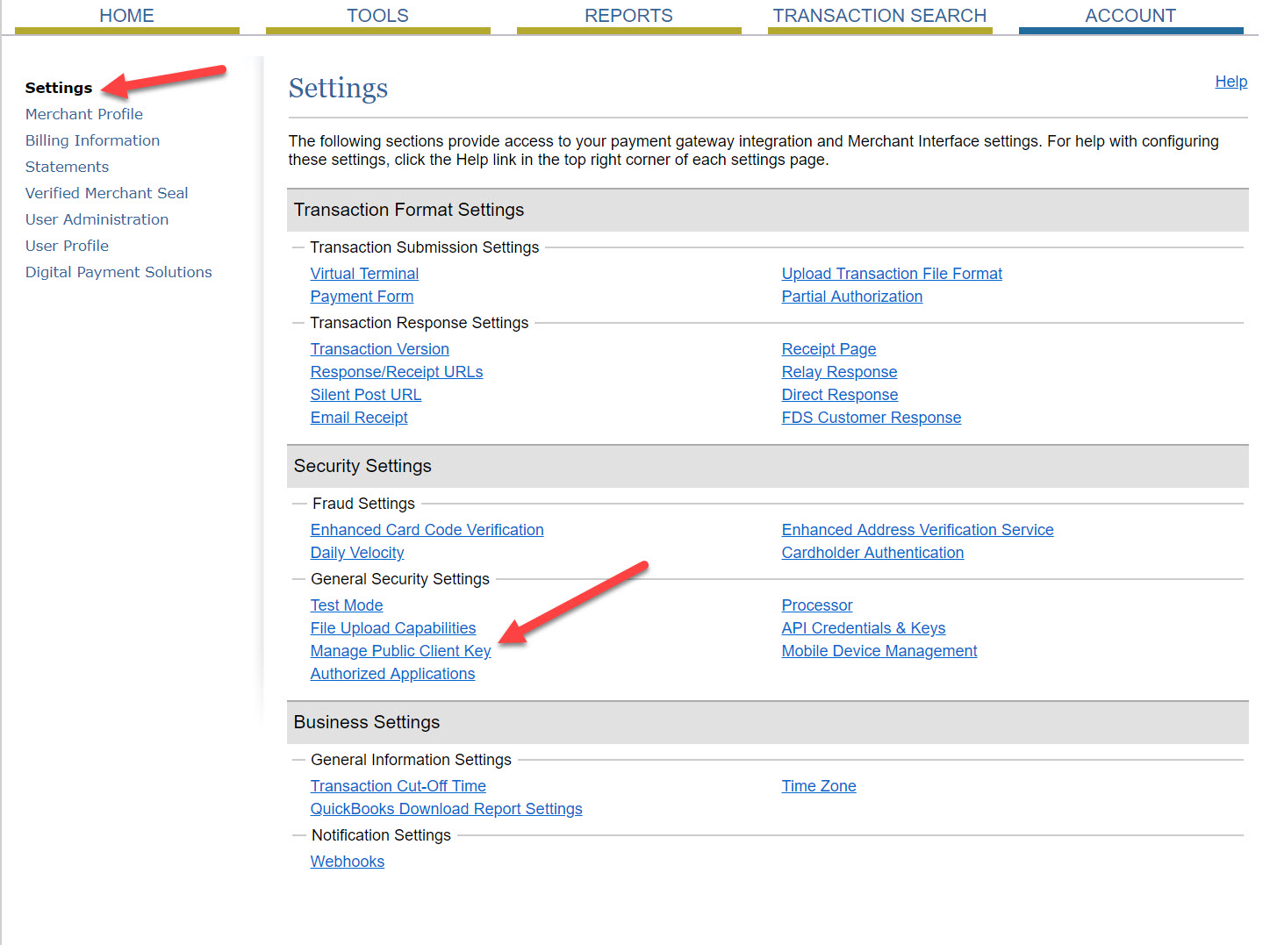The image size is (1270, 952).
Task: Open the Time Zone setting
Action: [x=819, y=786]
